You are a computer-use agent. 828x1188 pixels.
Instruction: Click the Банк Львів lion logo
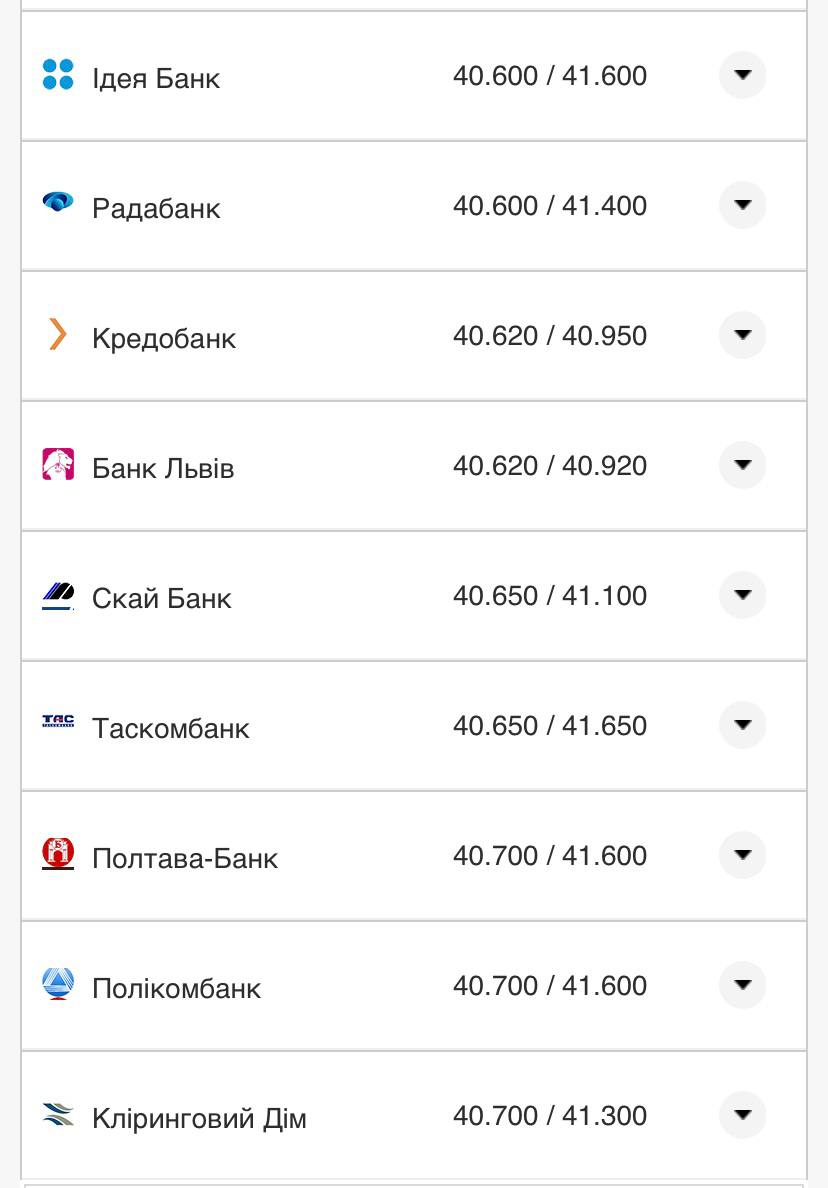(58, 465)
